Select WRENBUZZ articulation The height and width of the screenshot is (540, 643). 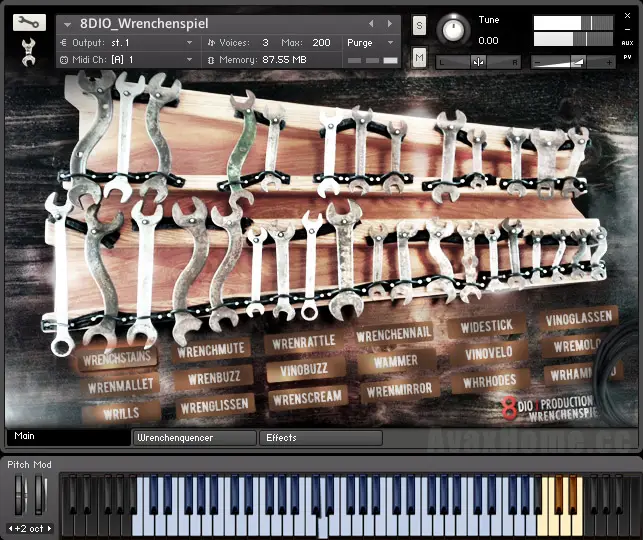[214, 378]
